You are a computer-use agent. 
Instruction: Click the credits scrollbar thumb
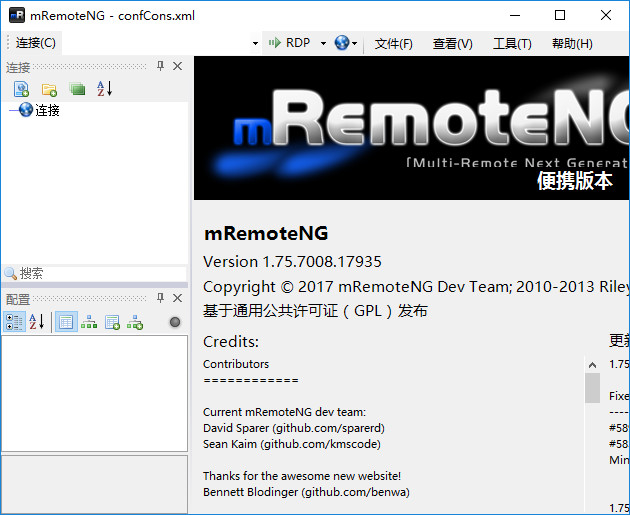coord(592,388)
